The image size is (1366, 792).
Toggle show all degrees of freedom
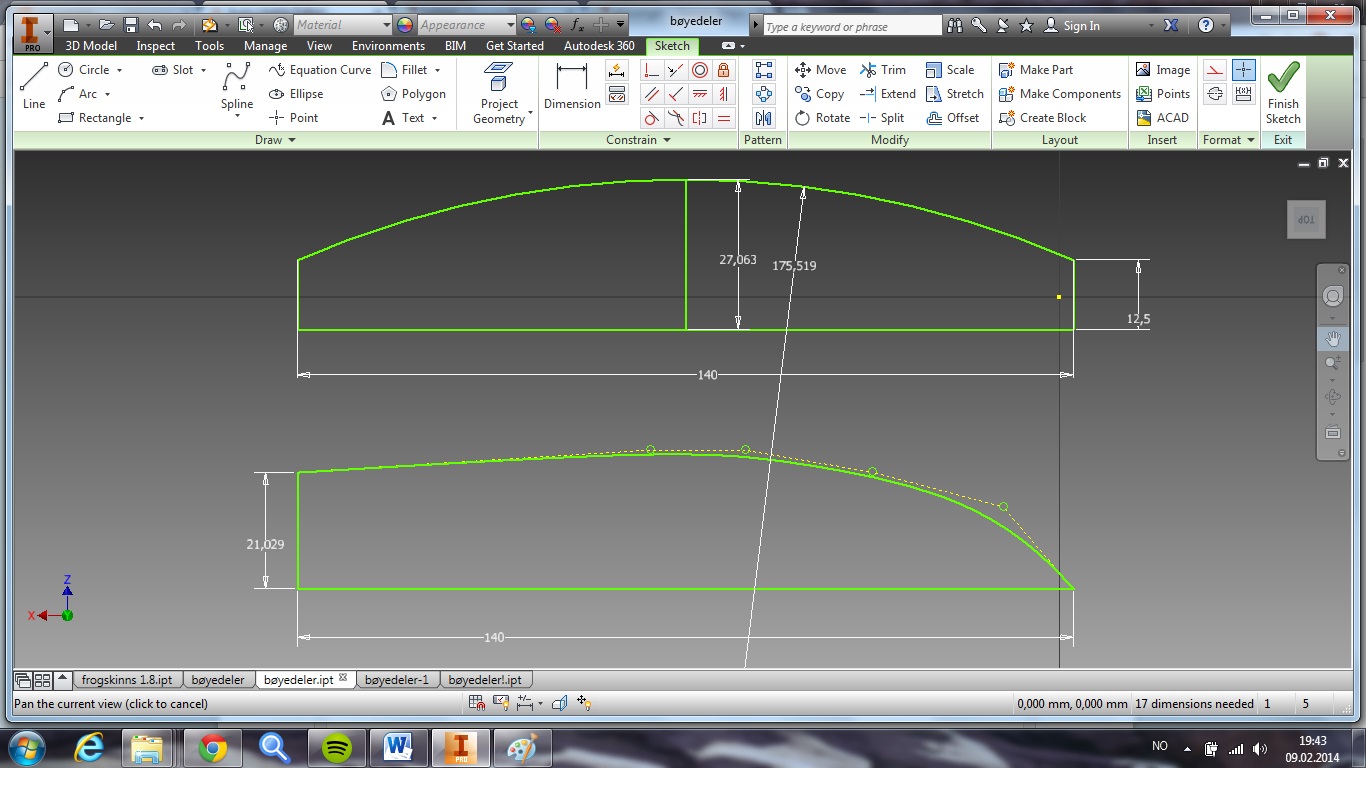[x=584, y=703]
